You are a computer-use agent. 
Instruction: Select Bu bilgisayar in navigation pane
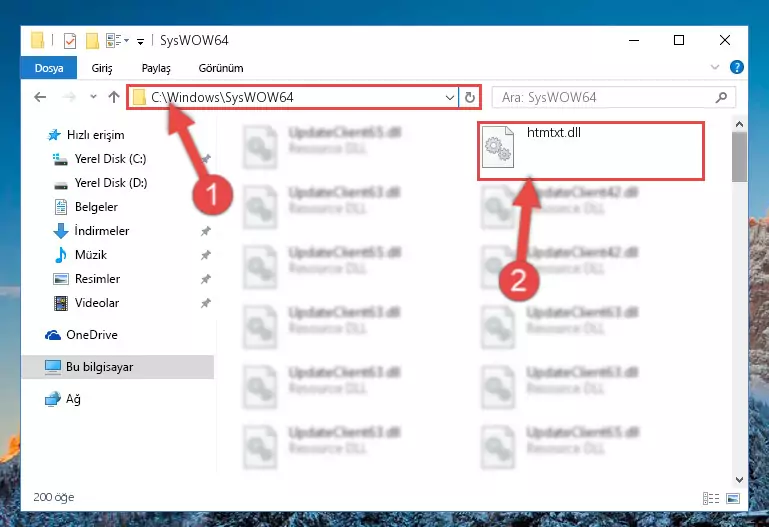[x=118, y=367]
